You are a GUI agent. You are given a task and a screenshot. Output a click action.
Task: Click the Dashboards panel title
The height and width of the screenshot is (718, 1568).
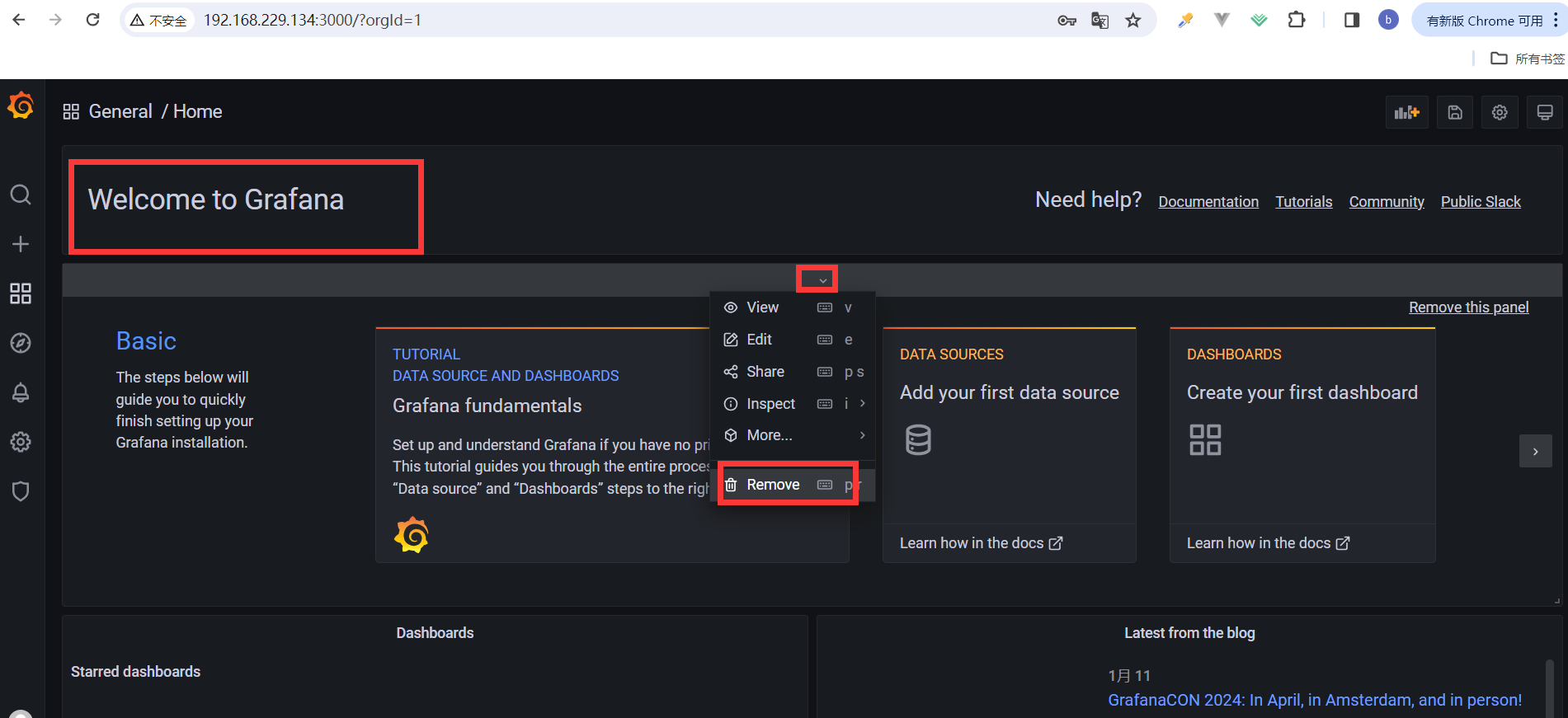435,633
